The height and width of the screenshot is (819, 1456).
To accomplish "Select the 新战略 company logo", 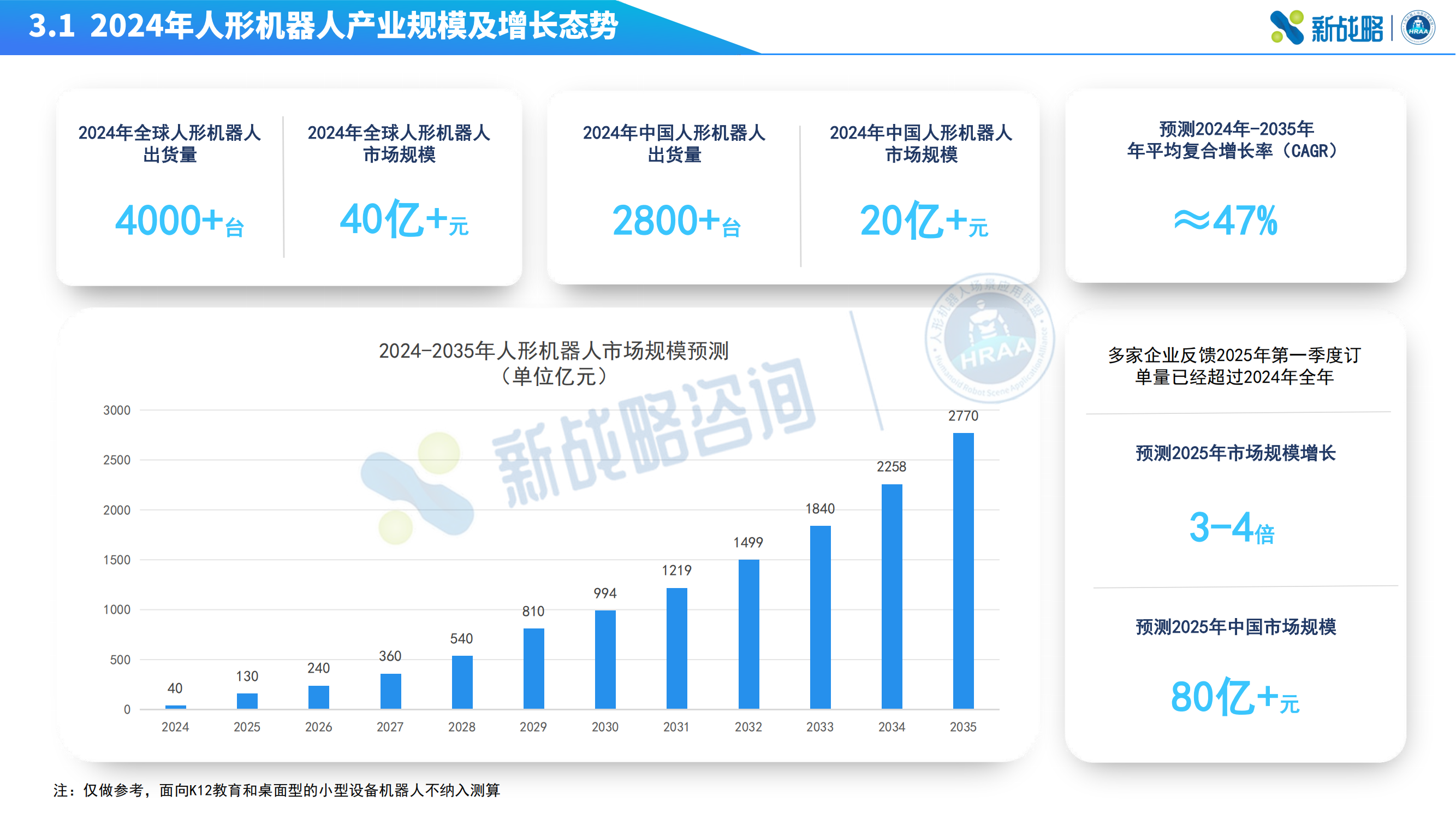I will tap(1317, 28).
